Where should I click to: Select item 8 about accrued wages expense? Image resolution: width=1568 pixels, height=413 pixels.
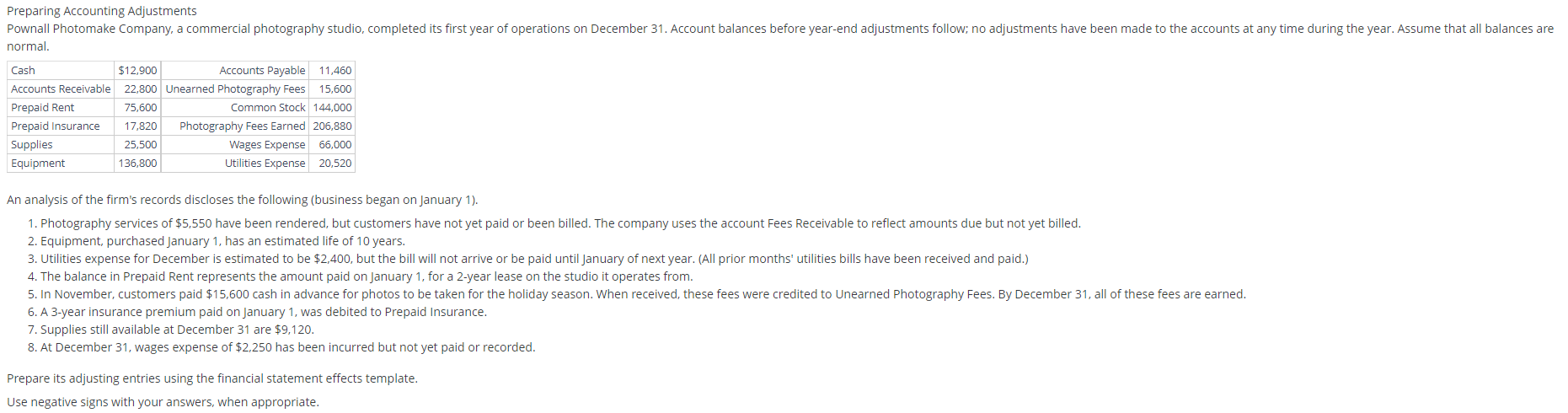click(281, 347)
